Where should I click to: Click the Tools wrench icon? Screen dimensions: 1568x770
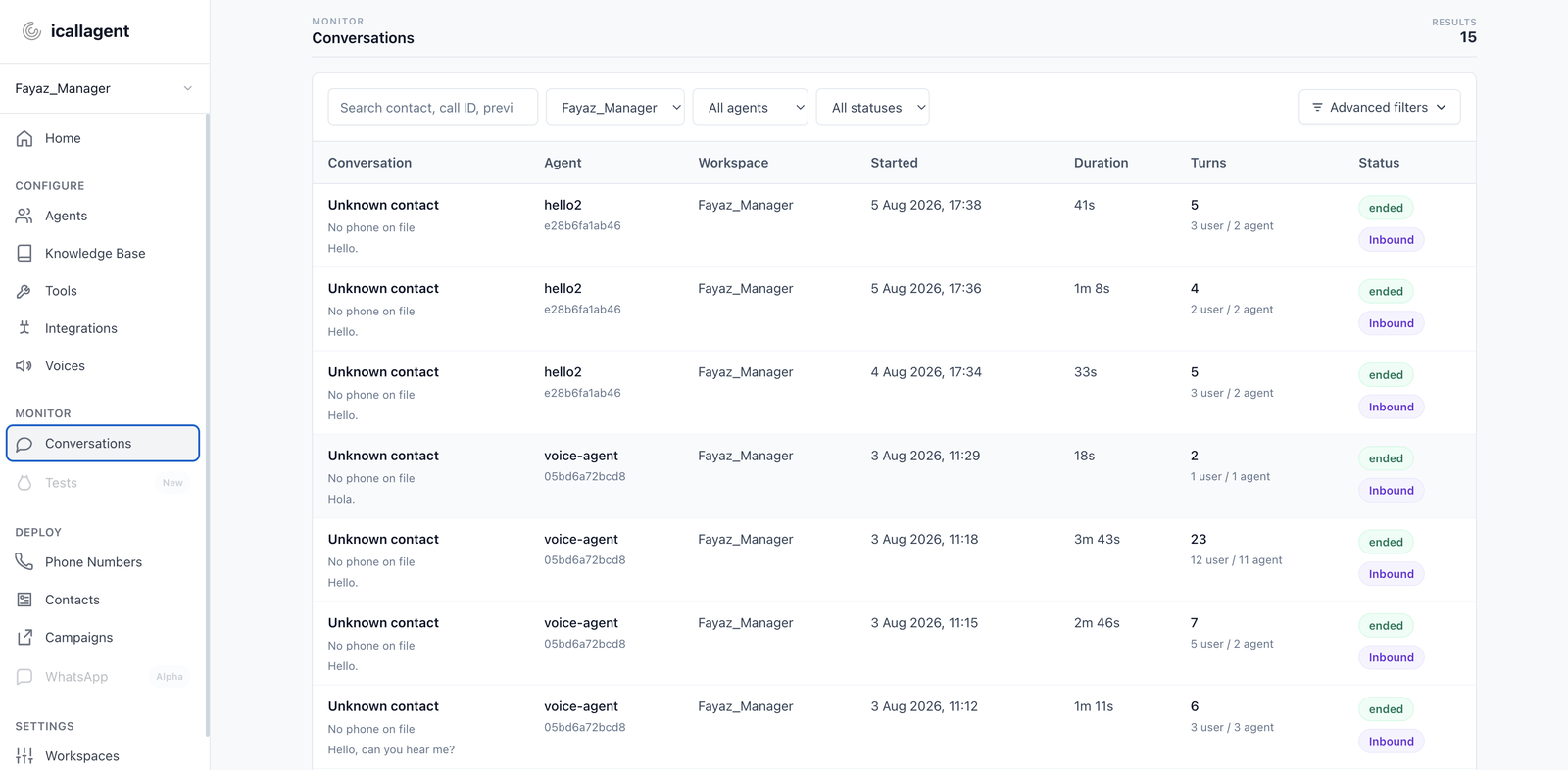coord(24,291)
